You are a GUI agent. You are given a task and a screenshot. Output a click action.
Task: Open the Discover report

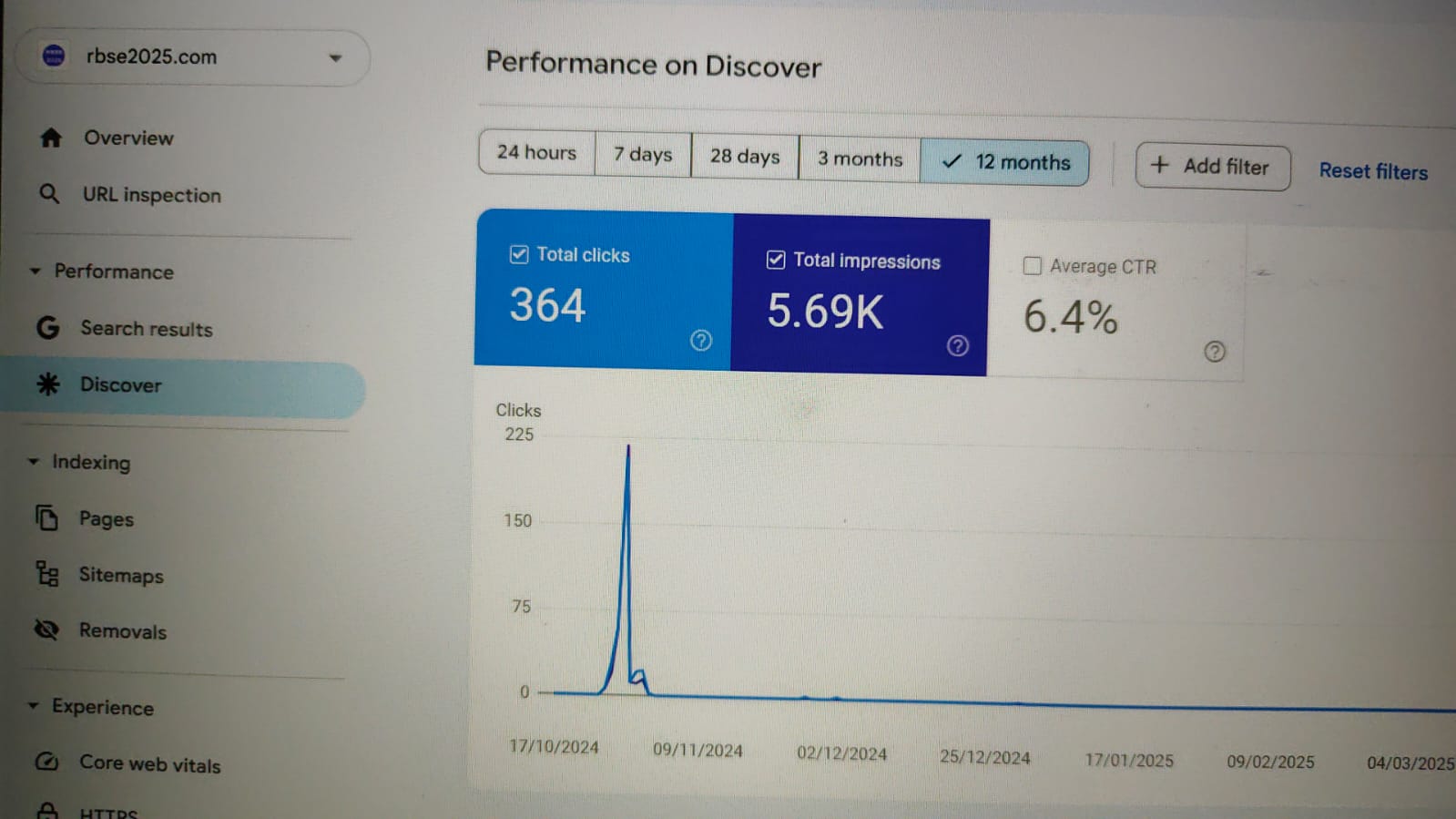click(120, 384)
